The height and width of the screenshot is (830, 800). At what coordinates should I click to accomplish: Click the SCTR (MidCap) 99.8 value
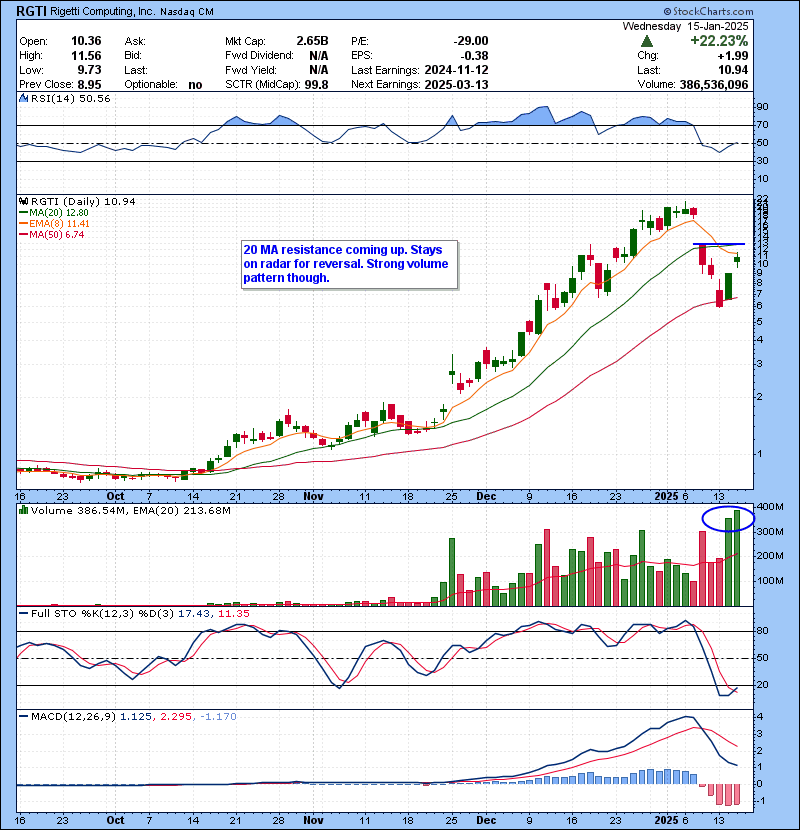click(x=316, y=85)
